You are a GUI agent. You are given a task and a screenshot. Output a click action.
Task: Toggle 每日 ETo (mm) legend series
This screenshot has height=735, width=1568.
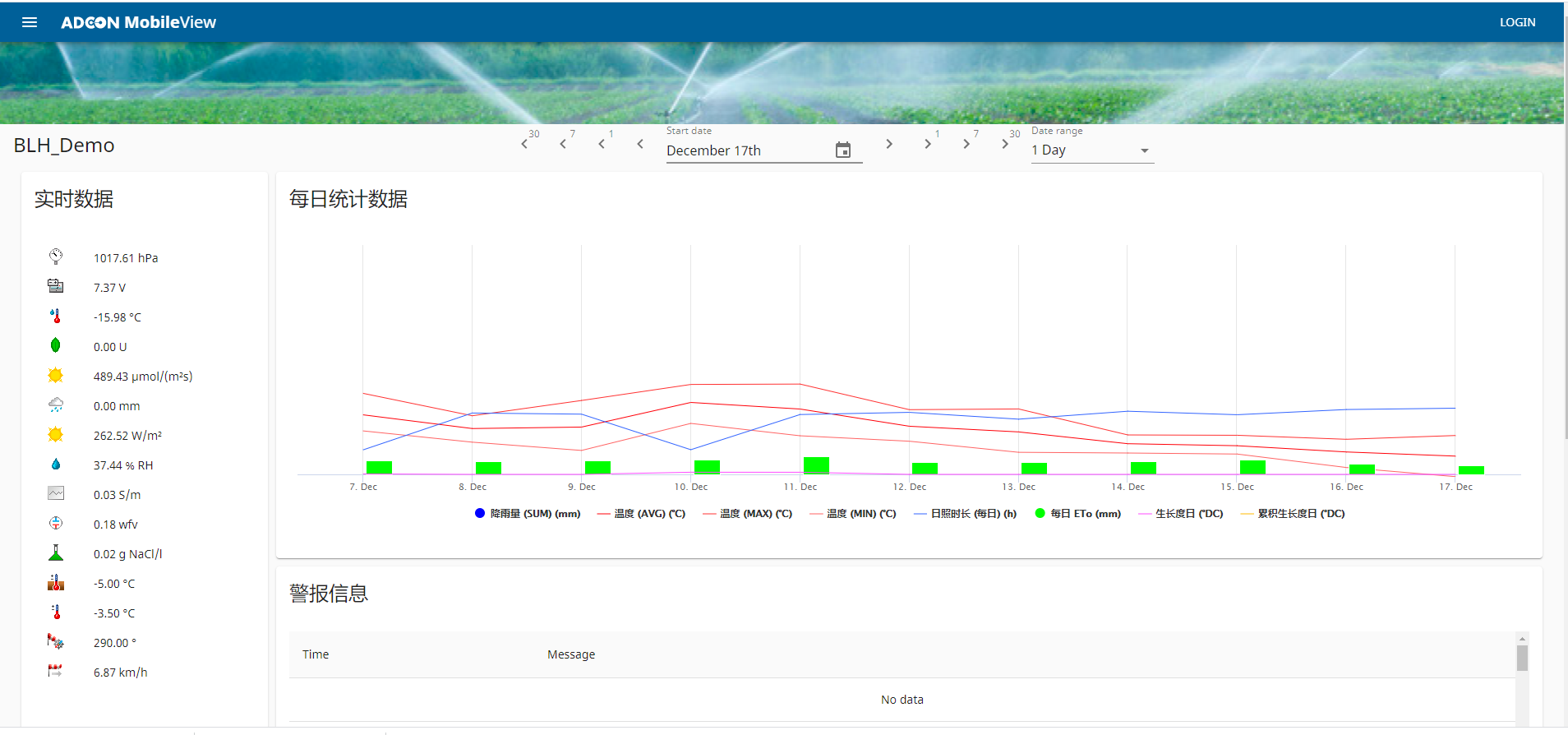point(1078,513)
